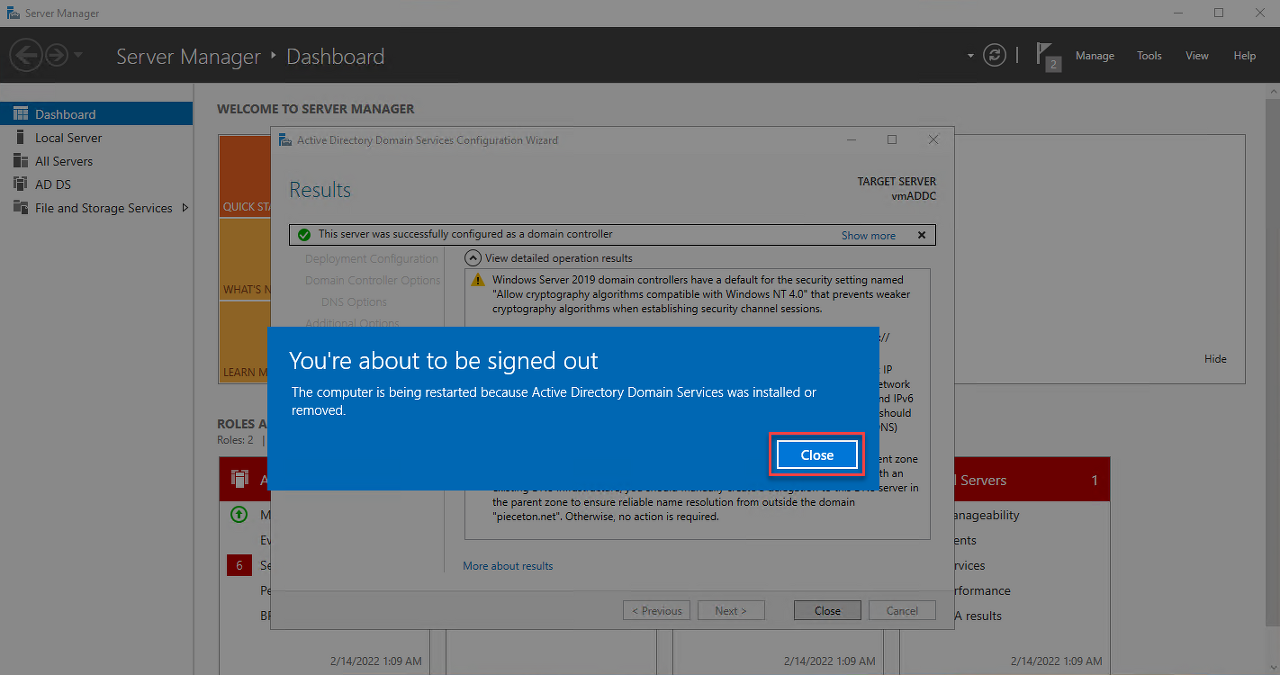Select Deployment Configuration wizard step
This screenshot has height=675, width=1280.
371,259
